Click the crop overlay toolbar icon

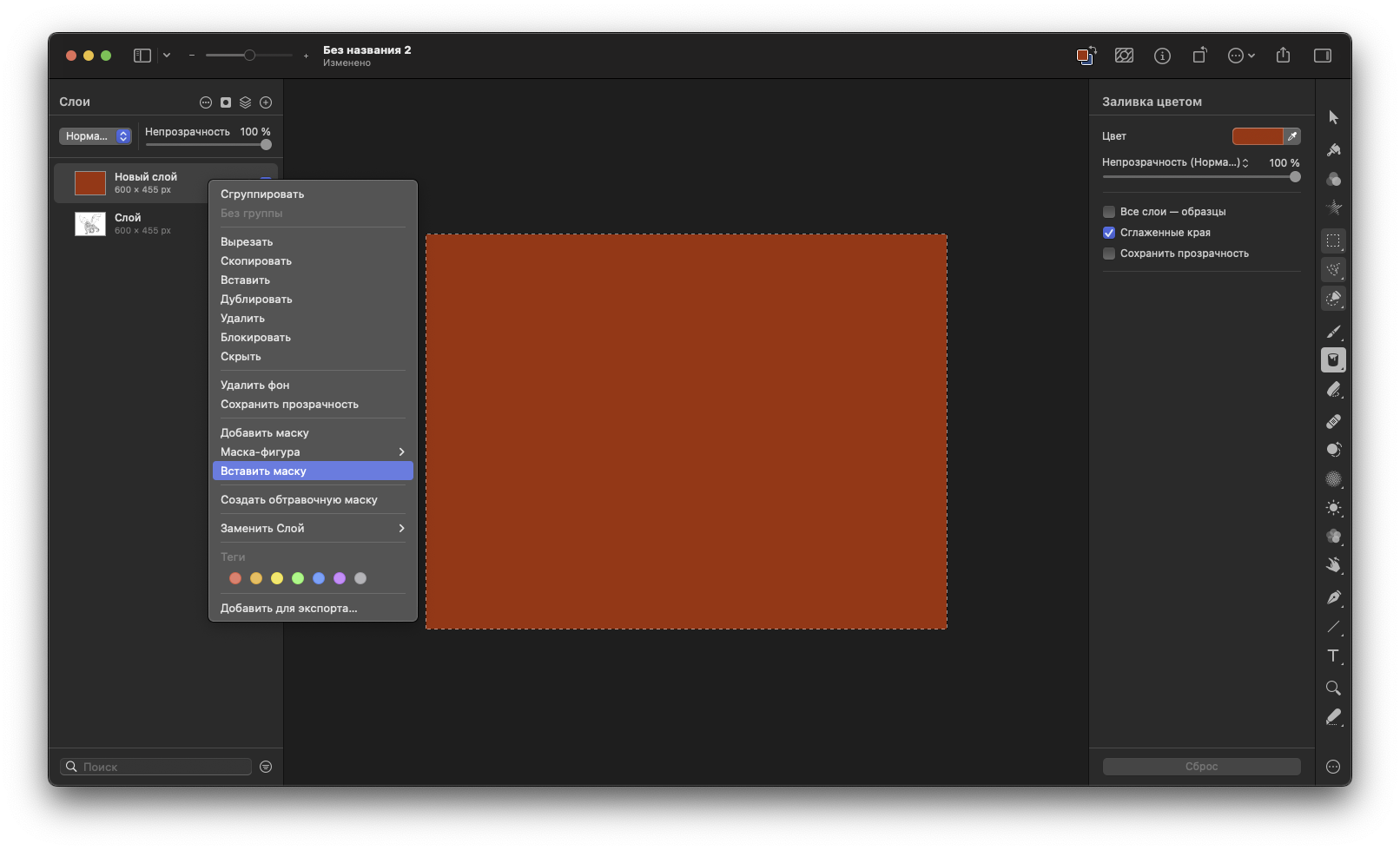pyautogui.click(x=1124, y=56)
